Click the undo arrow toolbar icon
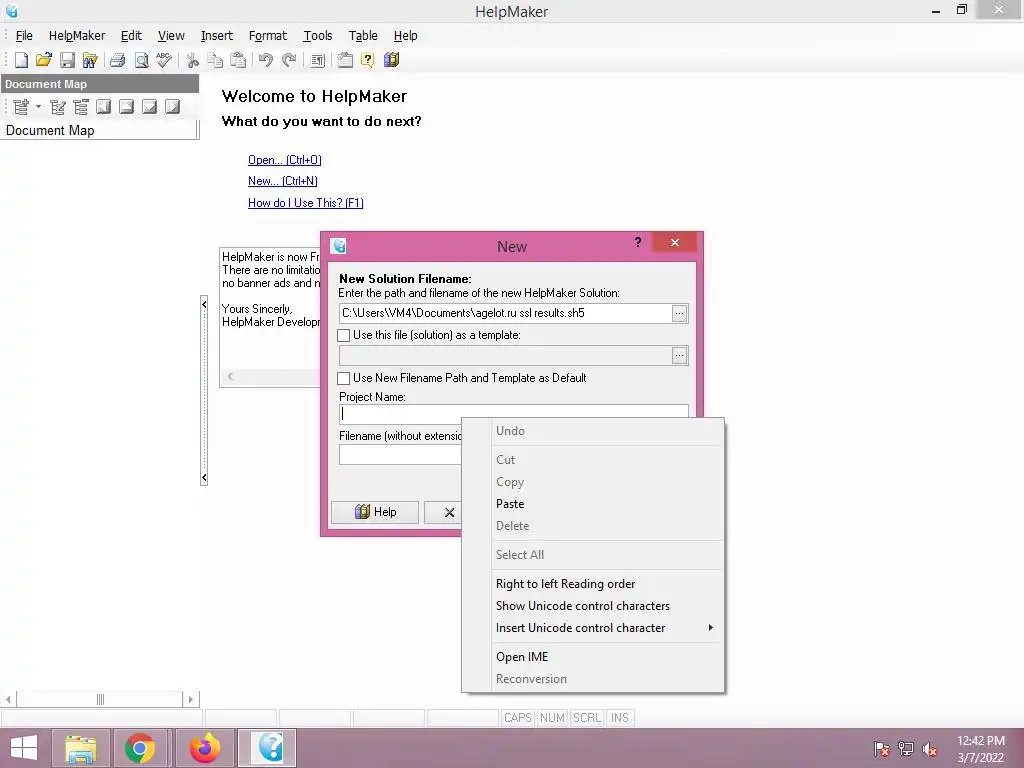The height and width of the screenshot is (768, 1024). coord(265,60)
